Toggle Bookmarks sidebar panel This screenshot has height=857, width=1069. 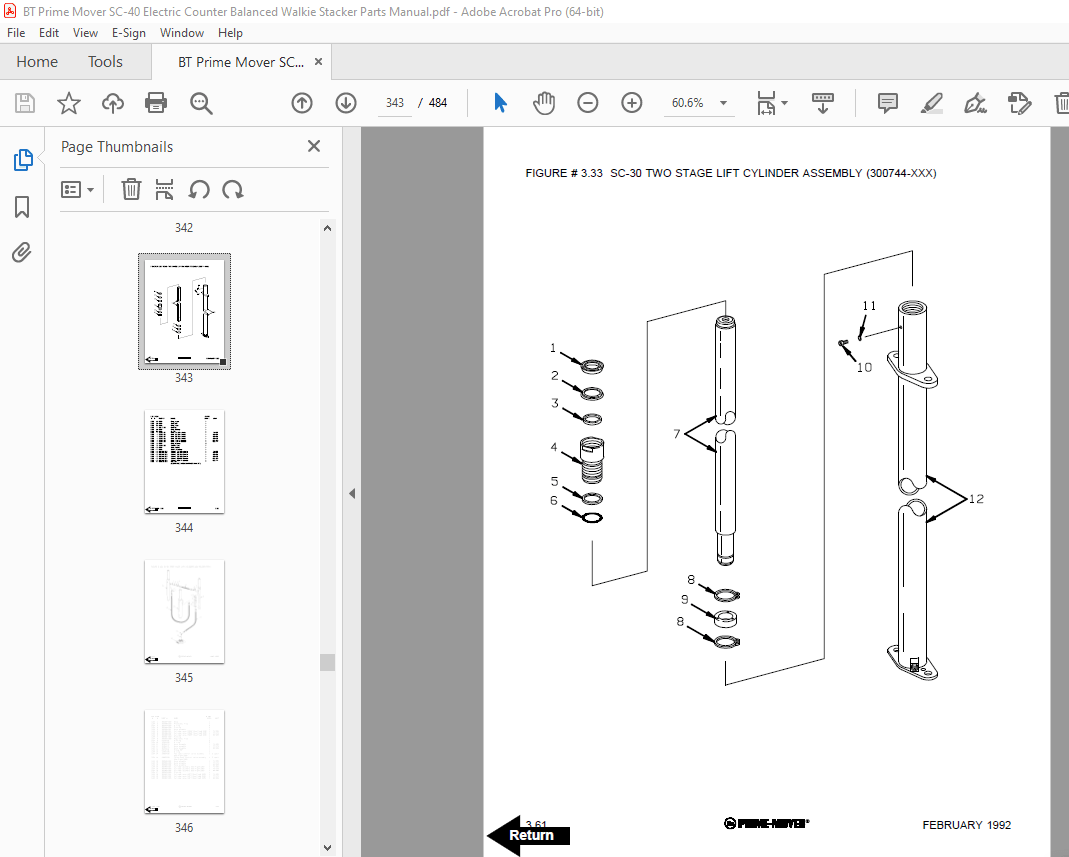click(x=22, y=207)
